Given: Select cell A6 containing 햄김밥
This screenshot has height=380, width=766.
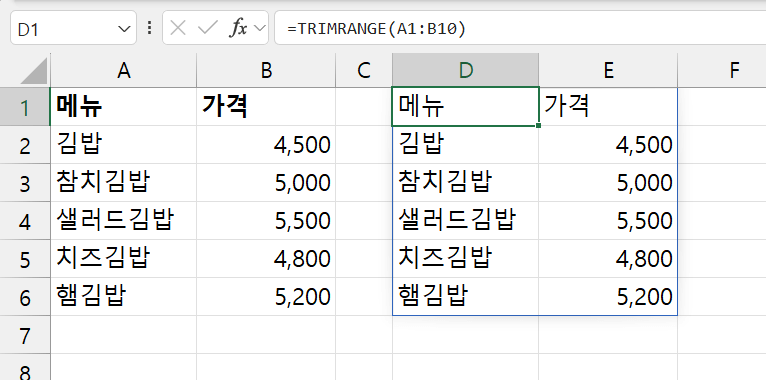Looking at the screenshot, I should click(x=124, y=297).
